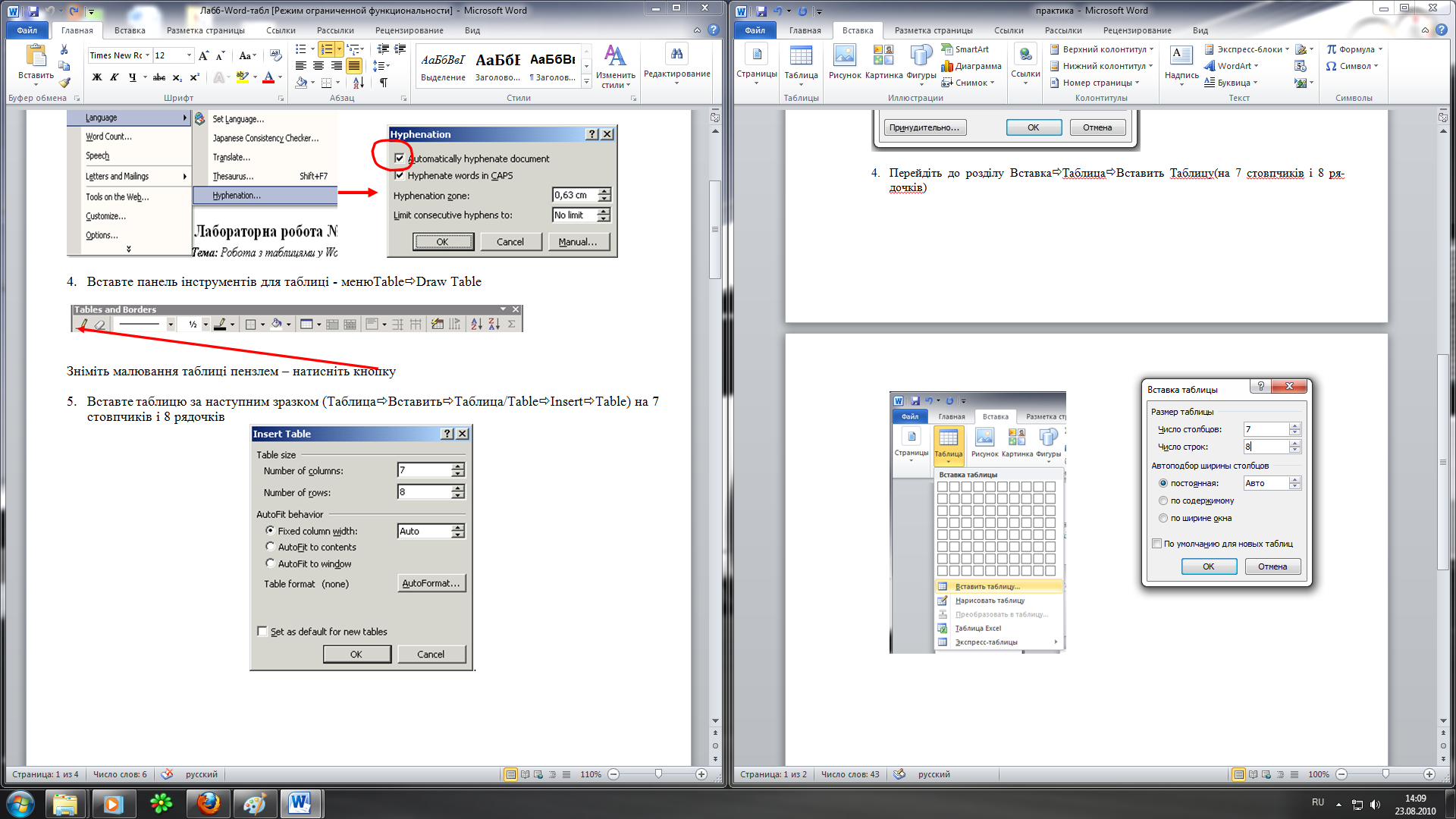This screenshot has height=819, width=1456.
Task: Switch to Ссылки tab in практика window
Action: click(x=1009, y=30)
